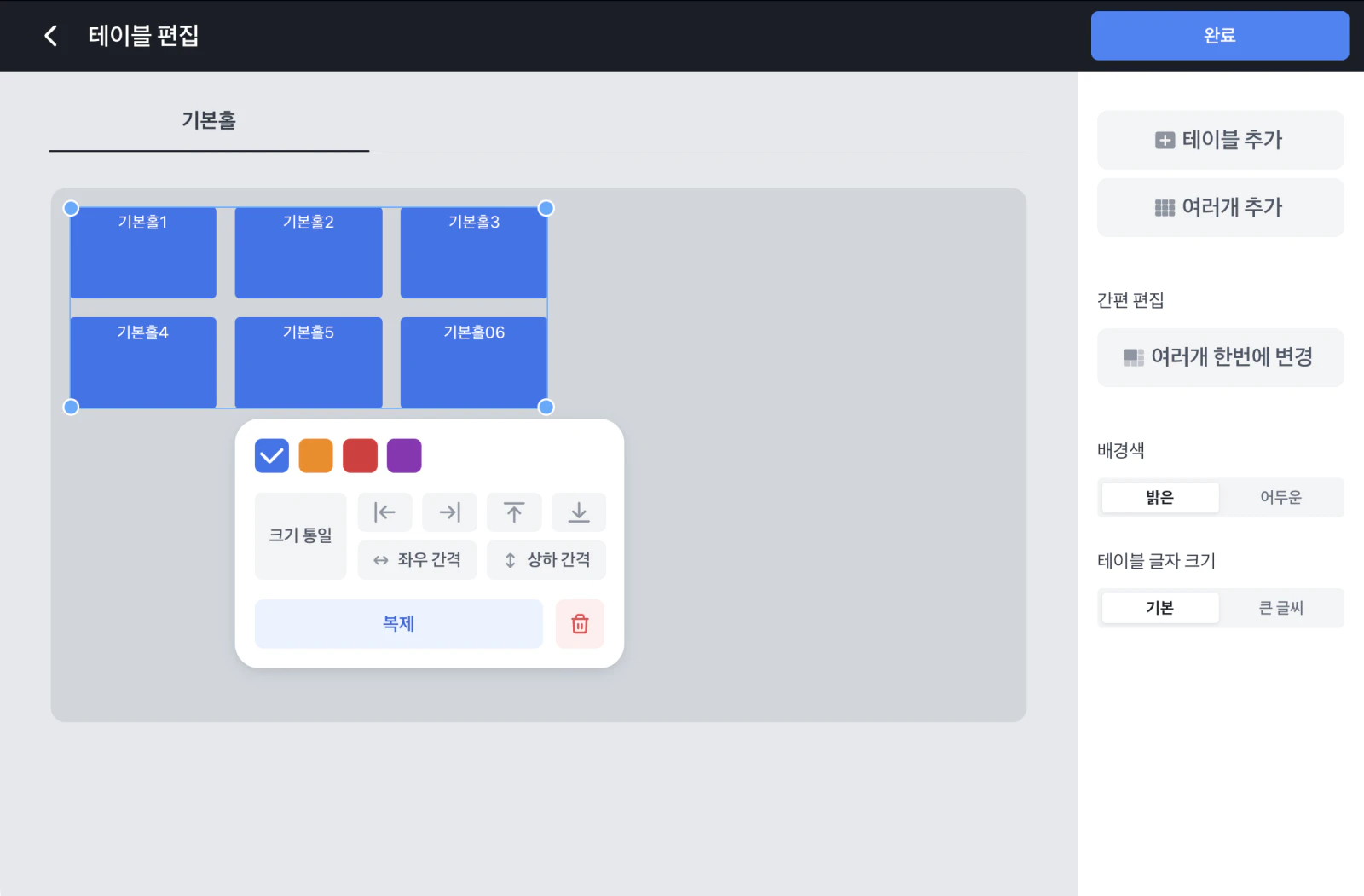Apply 좌우 간격 spacing
The width and height of the screenshot is (1364, 896).
tap(417, 560)
